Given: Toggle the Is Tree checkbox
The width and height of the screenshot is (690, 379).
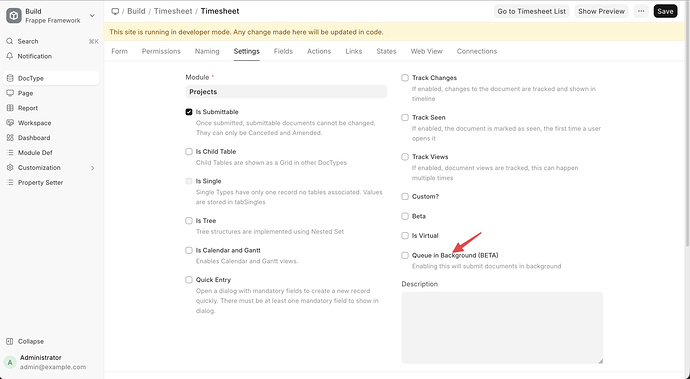Looking at the screenshot, I should [189, 221].
